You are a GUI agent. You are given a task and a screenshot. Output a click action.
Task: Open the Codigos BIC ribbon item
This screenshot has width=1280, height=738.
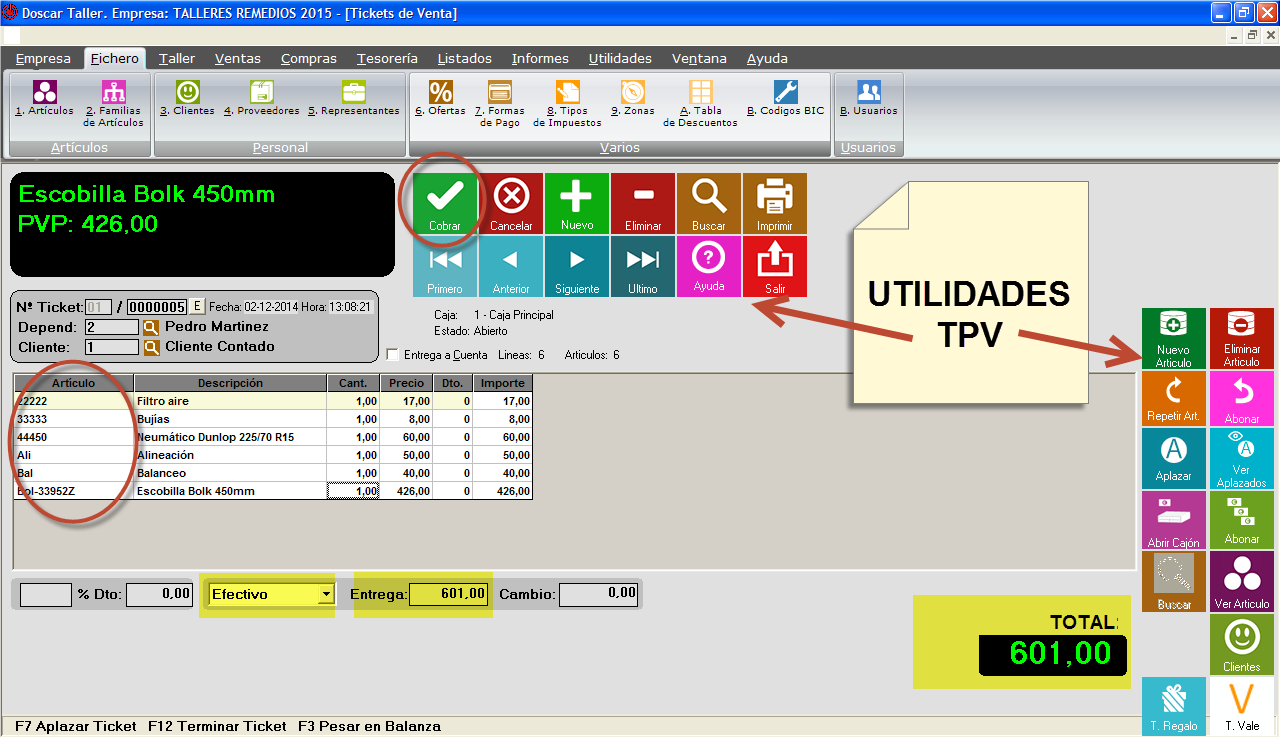785,98
